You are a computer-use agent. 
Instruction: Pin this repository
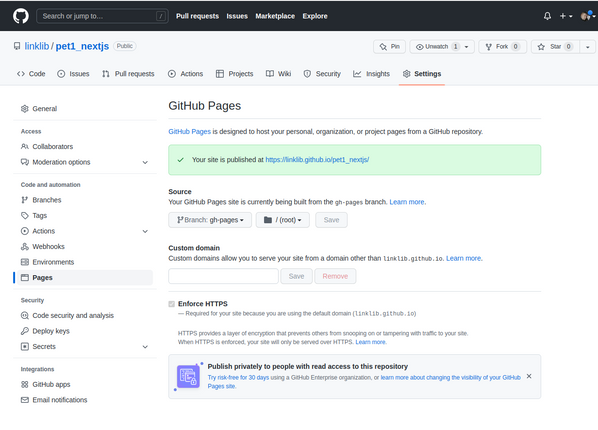point(389,47)
